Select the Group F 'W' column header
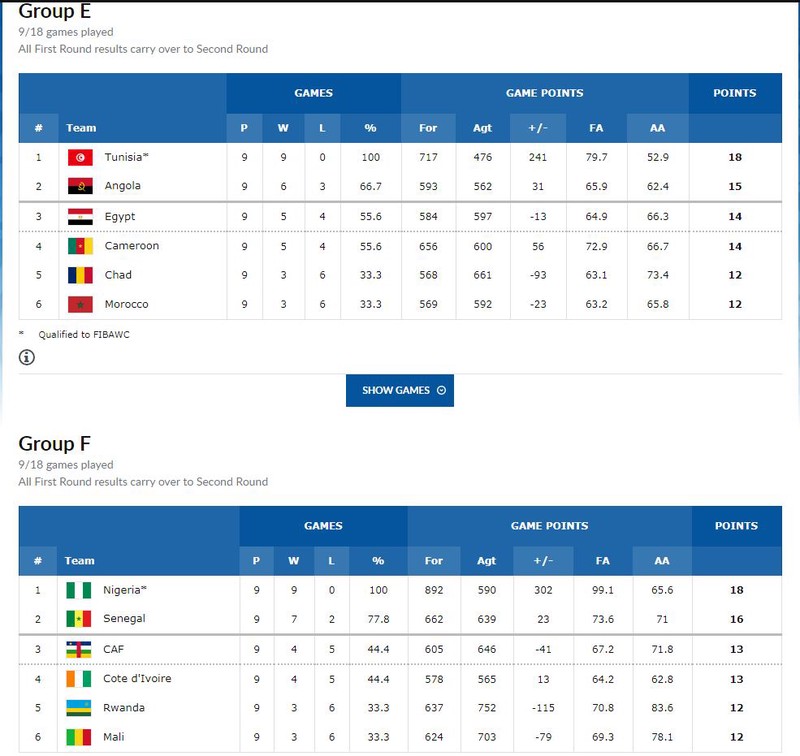This screenshot has height=756, width=800. 293,561
